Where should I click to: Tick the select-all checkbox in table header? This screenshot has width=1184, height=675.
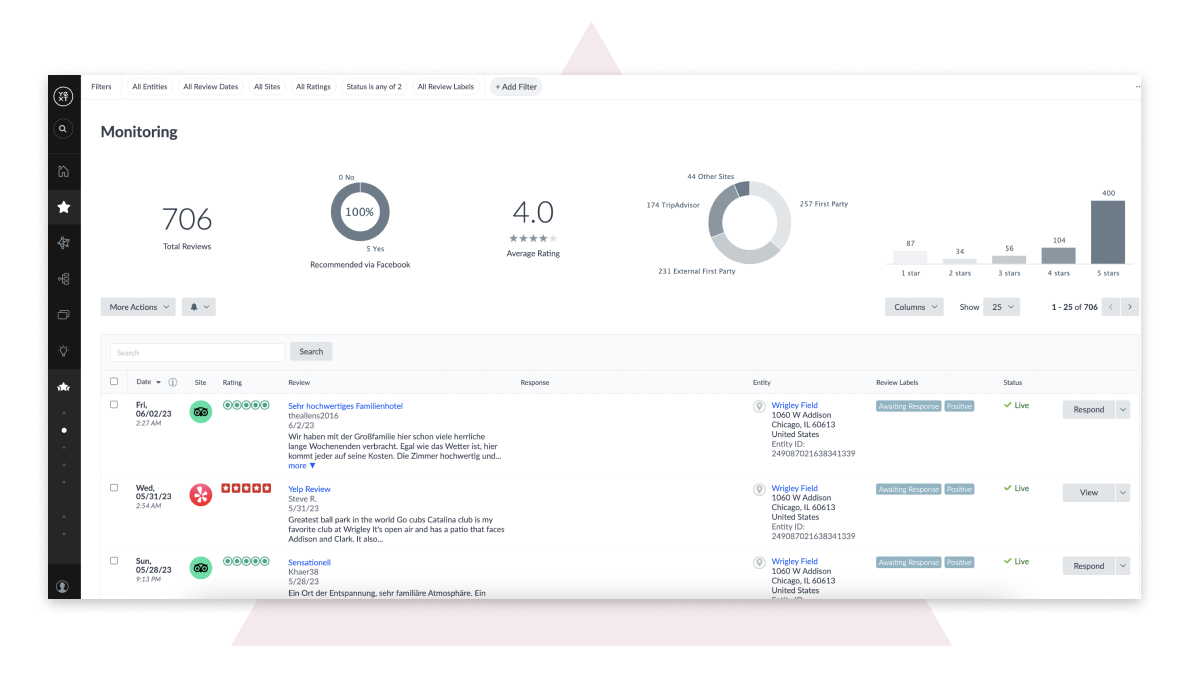coord(113,381)
